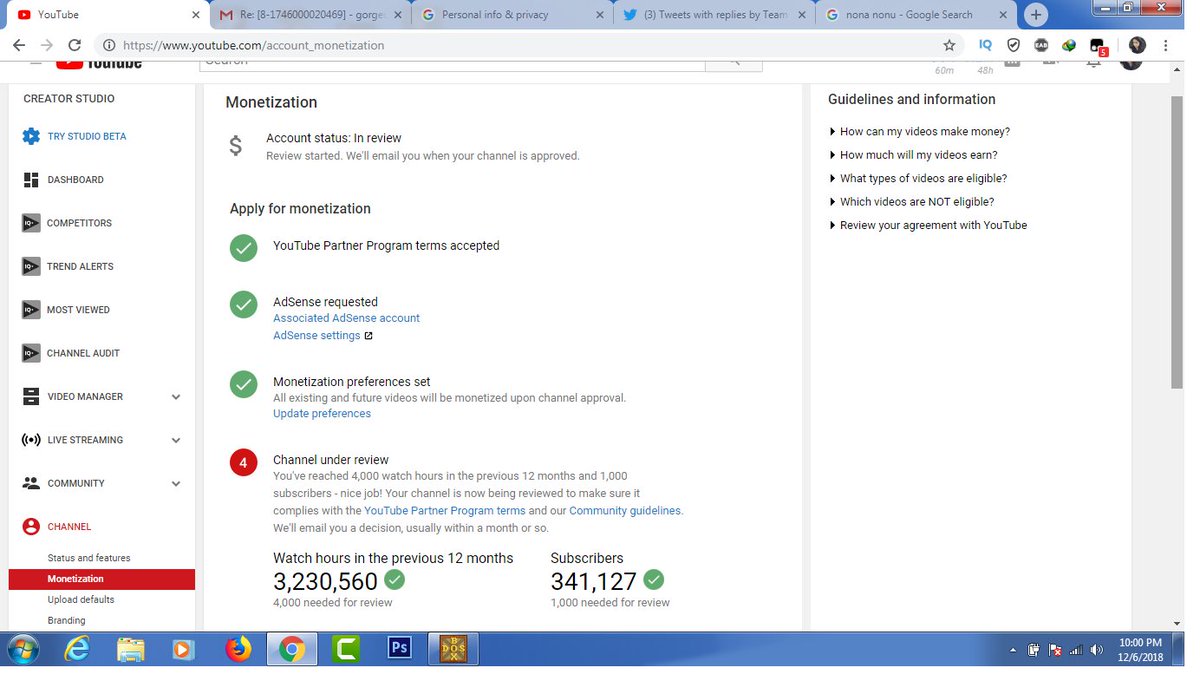This screenshot has width=1200, height=694.
Task: Click the Most Viewed IQ icon
Action: pos(31,310)
